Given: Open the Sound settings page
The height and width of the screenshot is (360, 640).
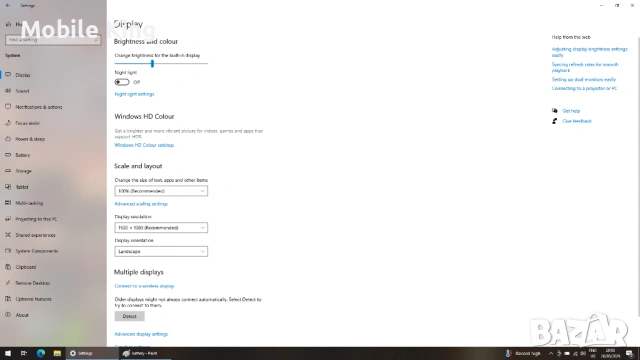Looking at the screenshot, I should [x=22, y=91].
